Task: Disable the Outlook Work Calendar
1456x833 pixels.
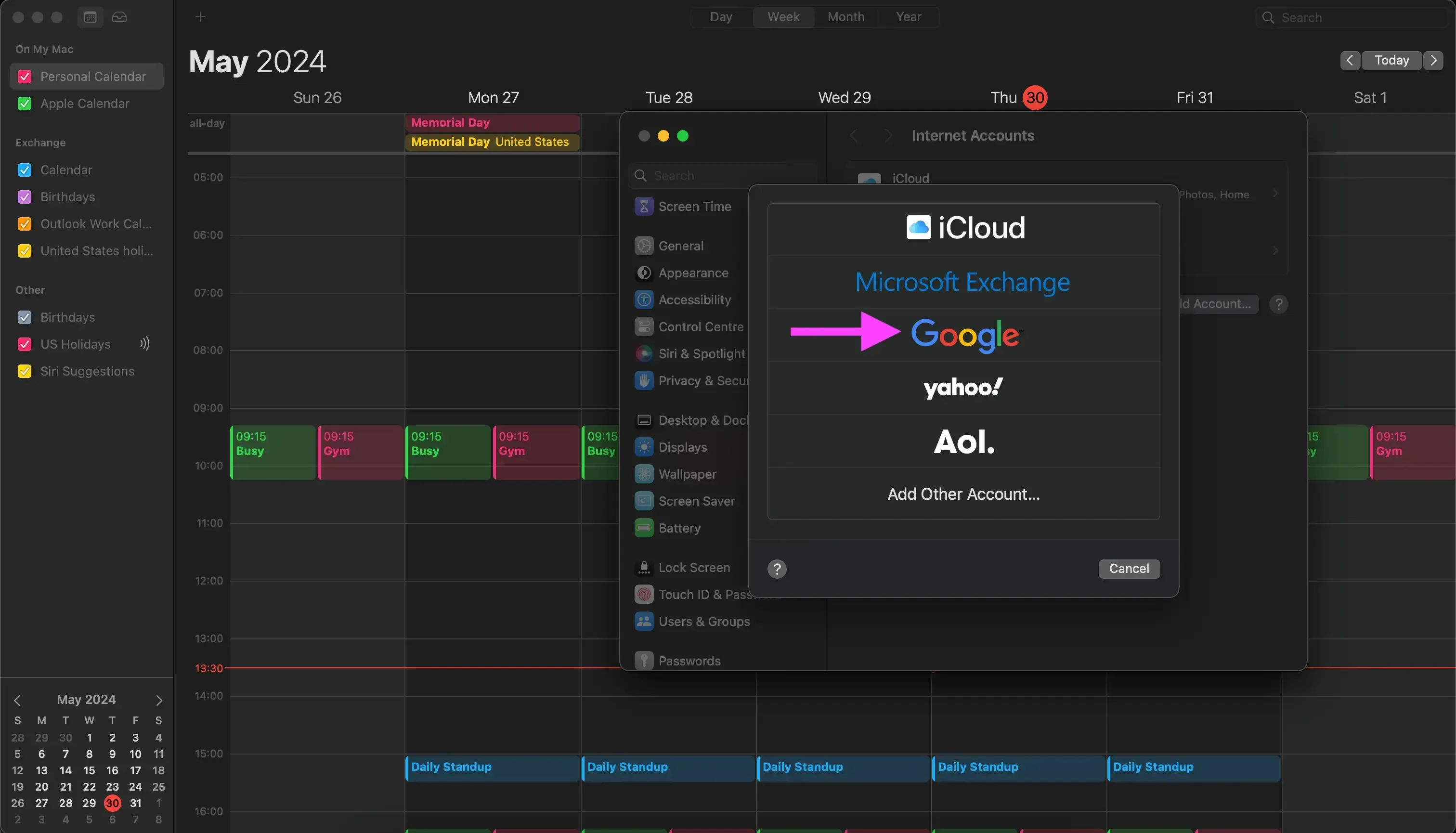Action: [x=24, y=224]
